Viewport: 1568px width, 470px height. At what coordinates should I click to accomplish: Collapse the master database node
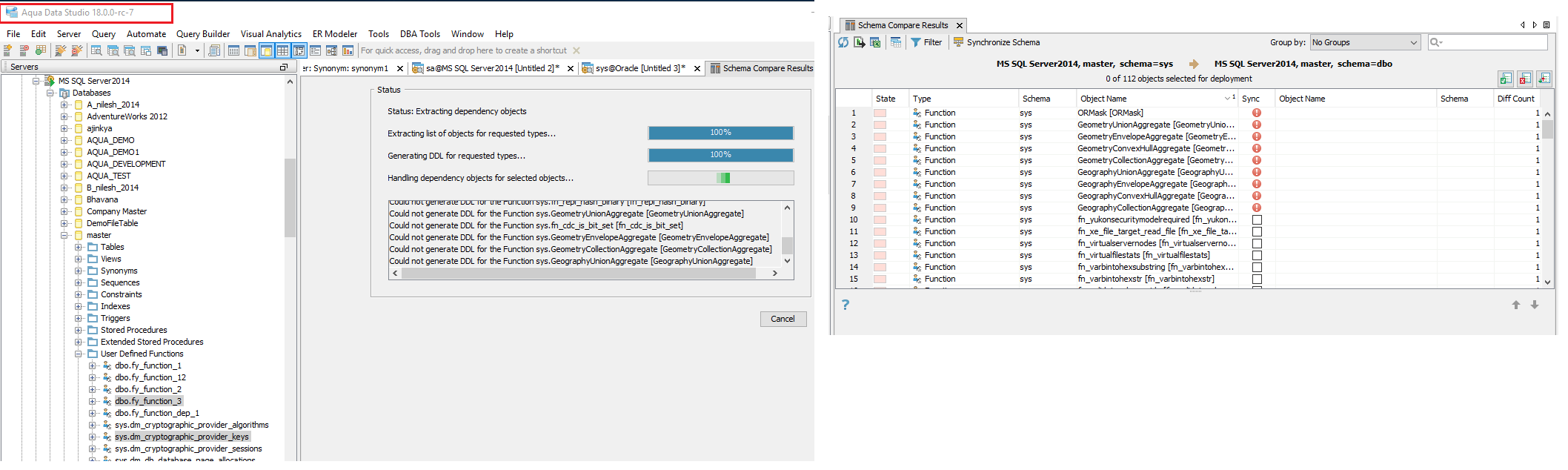pos(64,235)
